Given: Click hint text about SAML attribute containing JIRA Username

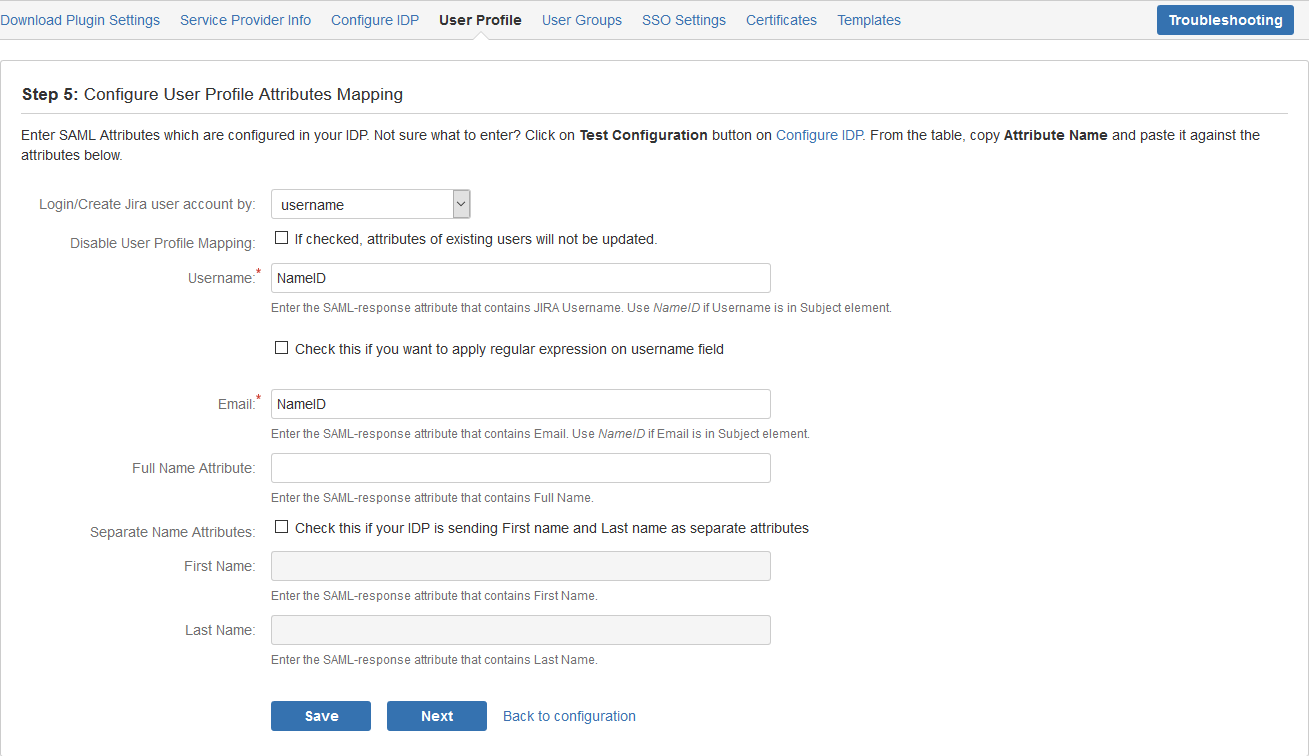Looking at the screenshot, I should click(581, 308).
